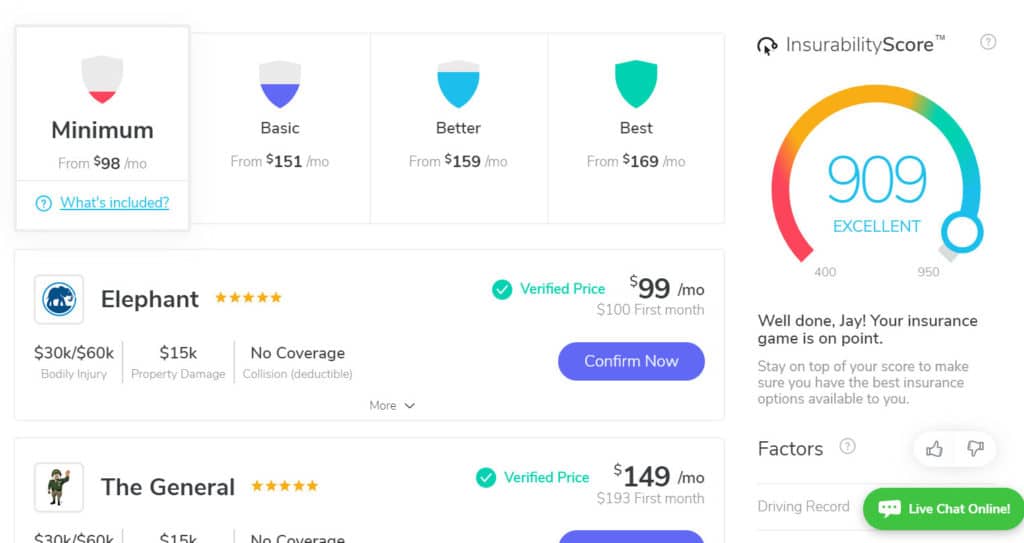Screen dimensions: 1024x543
Task: Click the Best coverage green shield icon
Action: click(x=636, y=84)
